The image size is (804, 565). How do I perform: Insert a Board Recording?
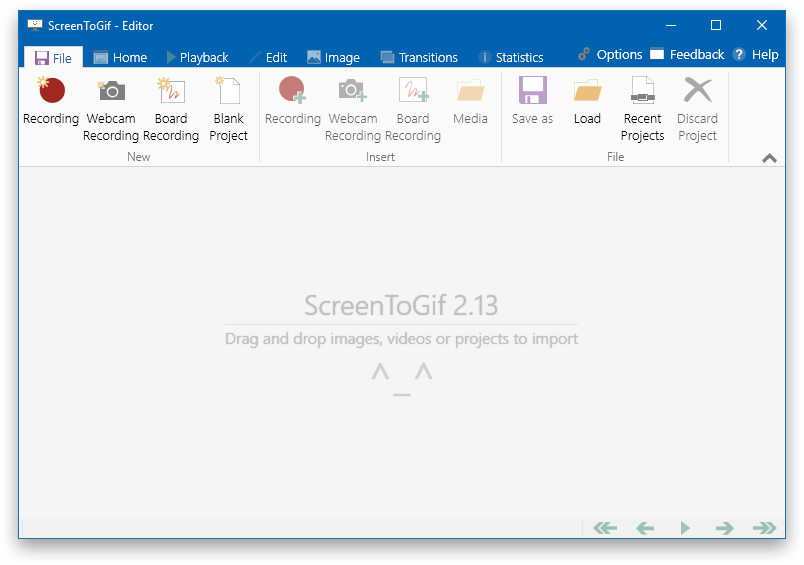coord(413,108)
